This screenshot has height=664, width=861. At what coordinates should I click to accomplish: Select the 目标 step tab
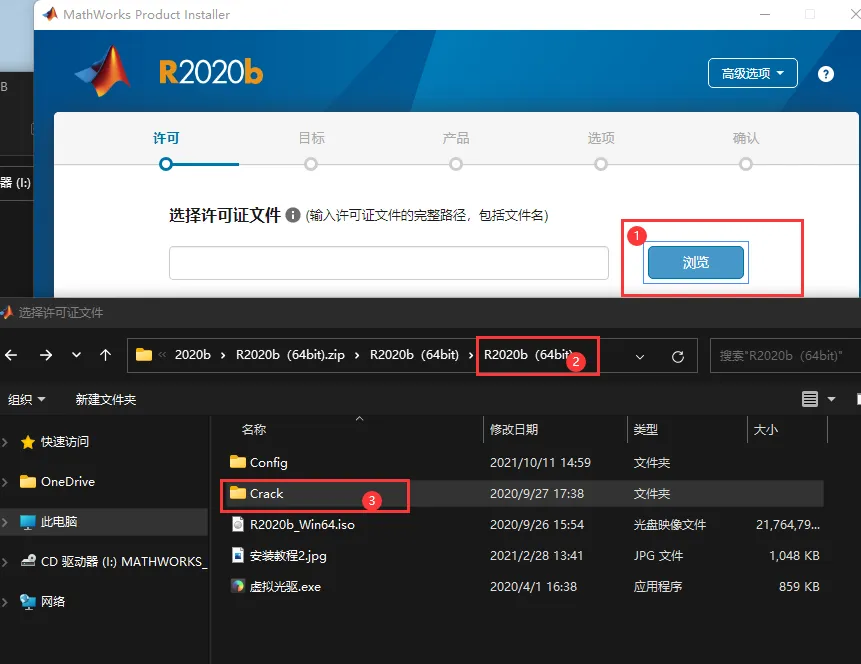(311, 138)
